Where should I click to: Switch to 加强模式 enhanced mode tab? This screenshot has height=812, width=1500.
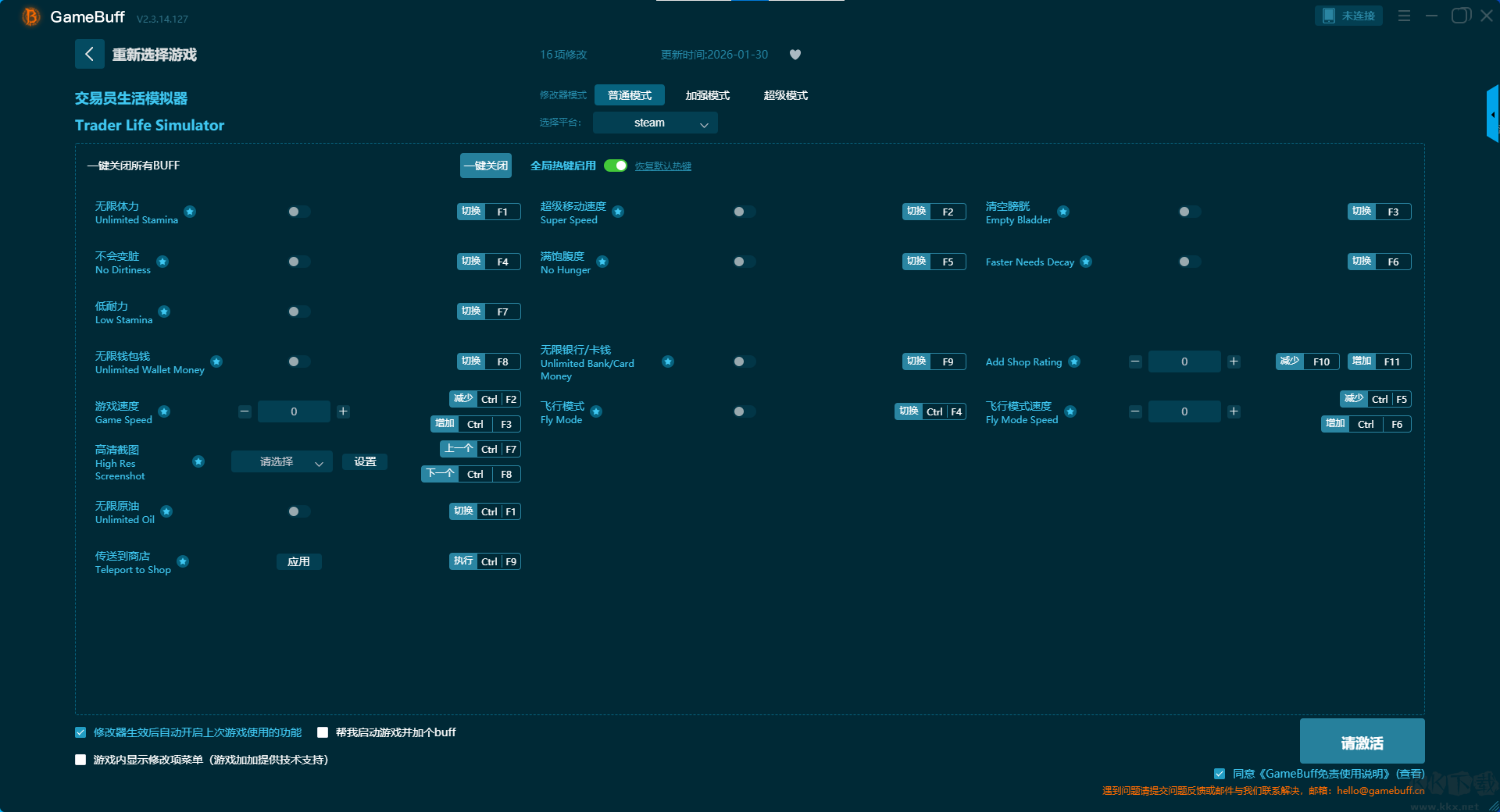click(707, 95)
